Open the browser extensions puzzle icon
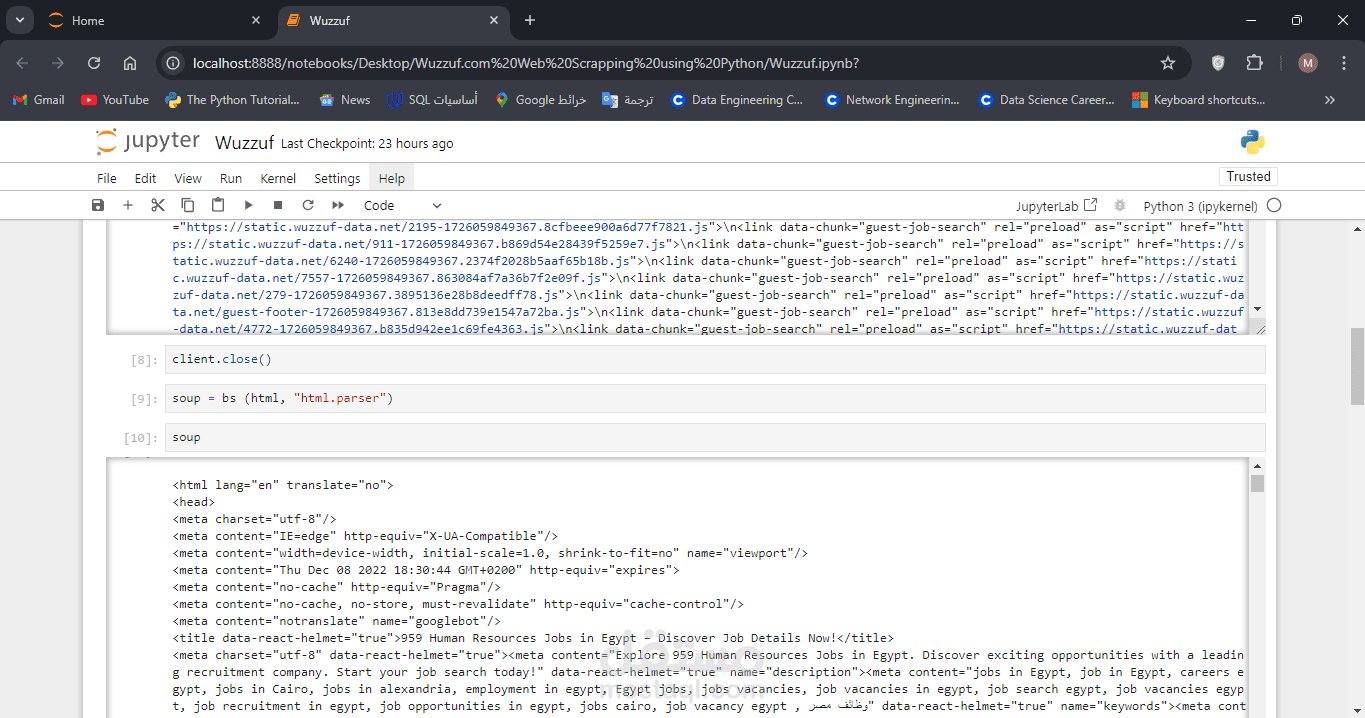The image size is (1365, 718). pos(1254,63)
